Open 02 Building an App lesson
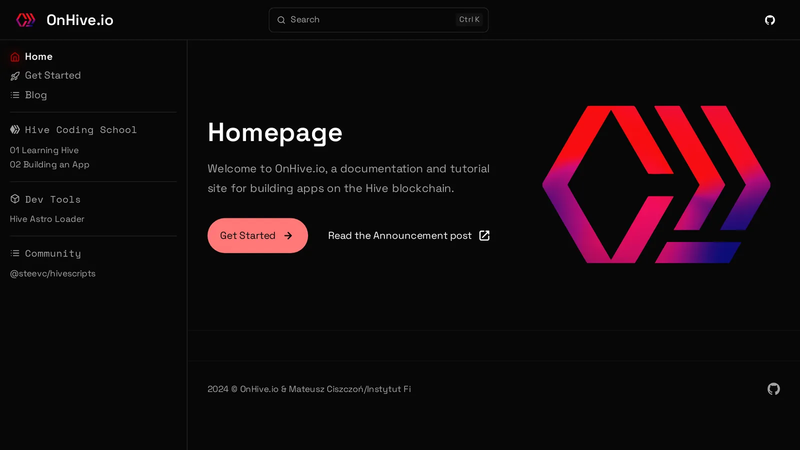This screenshot has height=450, width=800. click(49, 164)
